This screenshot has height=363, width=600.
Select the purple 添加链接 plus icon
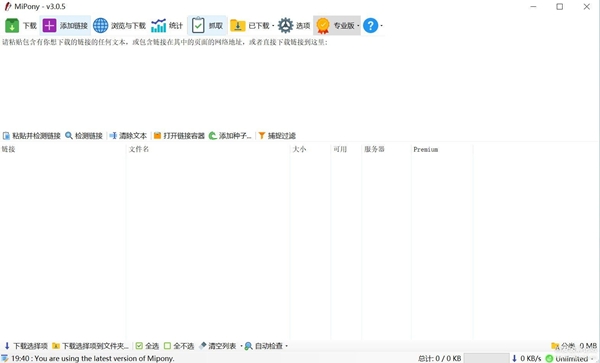click(x=49, y=26)
